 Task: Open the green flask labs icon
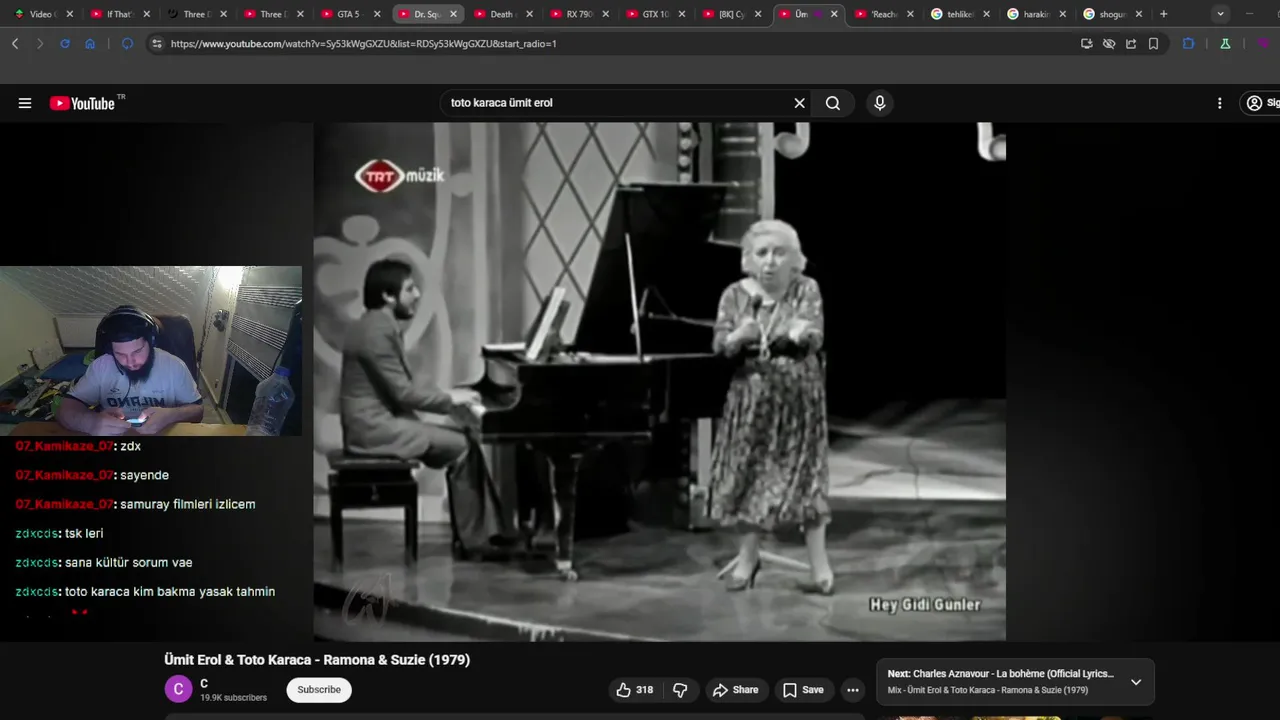point(1225,44)
